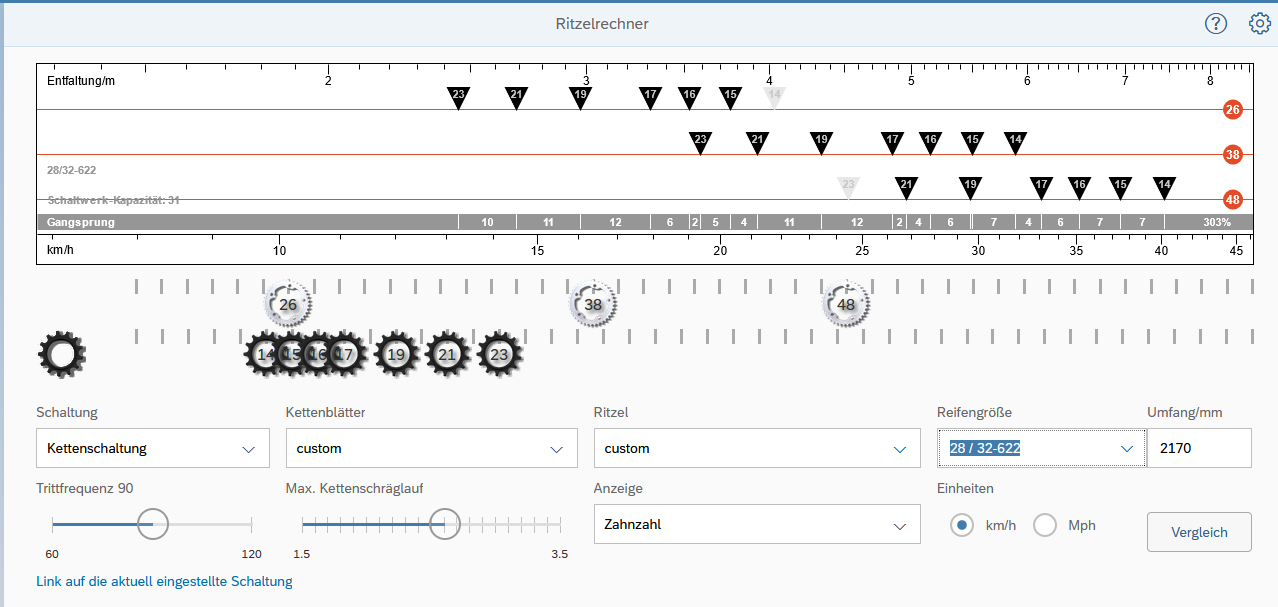Viewport: 1278px width, 607px height.
Task: Open the help question mark icon
Action: [x=1215, y=23]
